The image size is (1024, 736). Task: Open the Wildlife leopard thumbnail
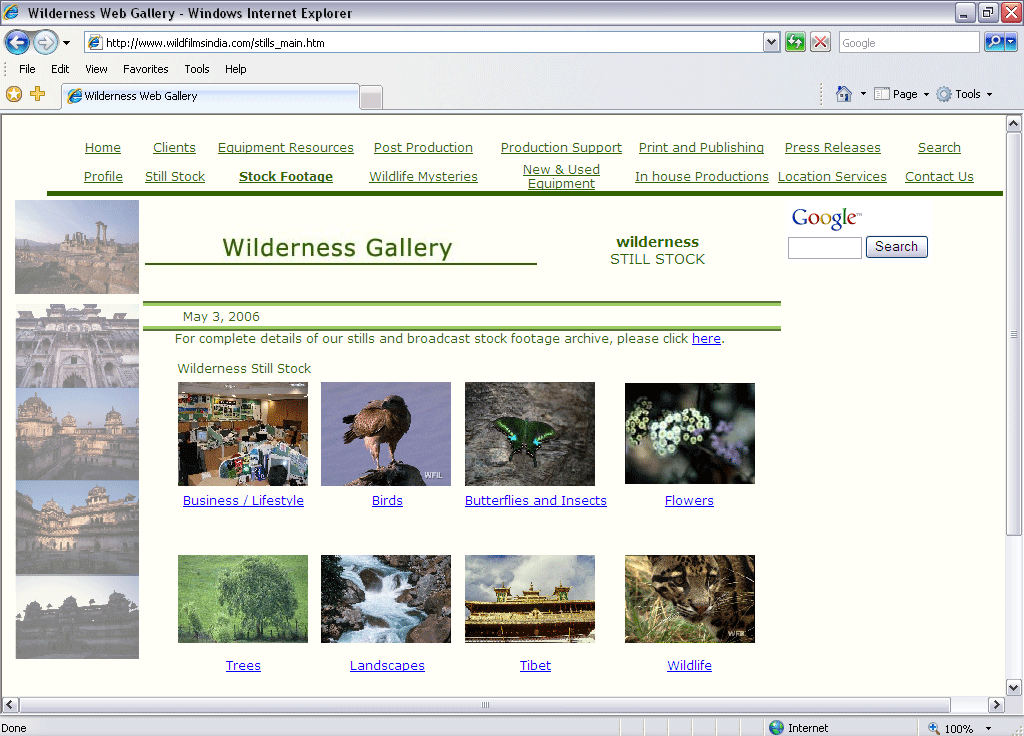pos(690,599)
